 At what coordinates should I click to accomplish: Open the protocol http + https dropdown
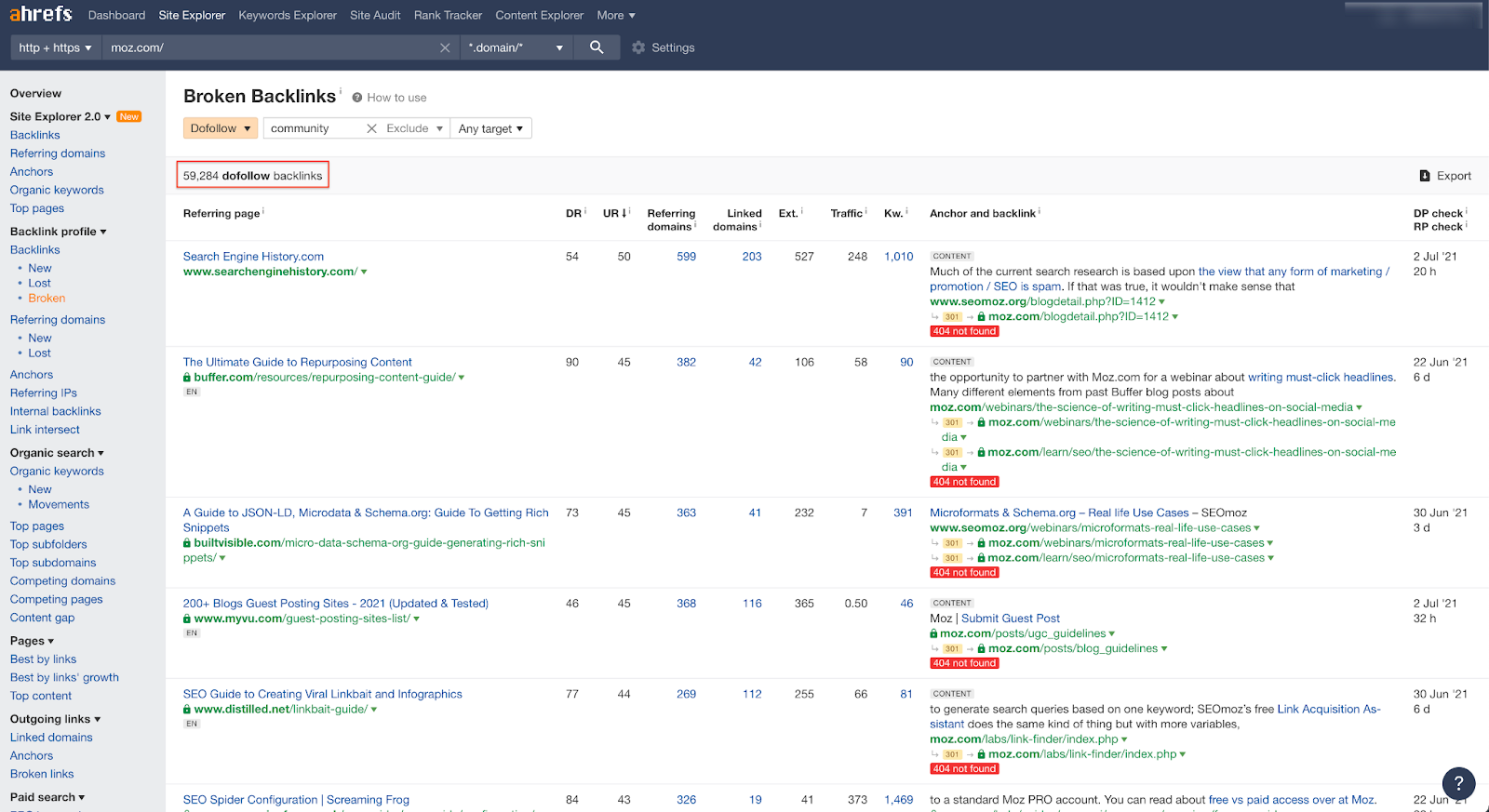pyautogui.click(x=55, y=47)
